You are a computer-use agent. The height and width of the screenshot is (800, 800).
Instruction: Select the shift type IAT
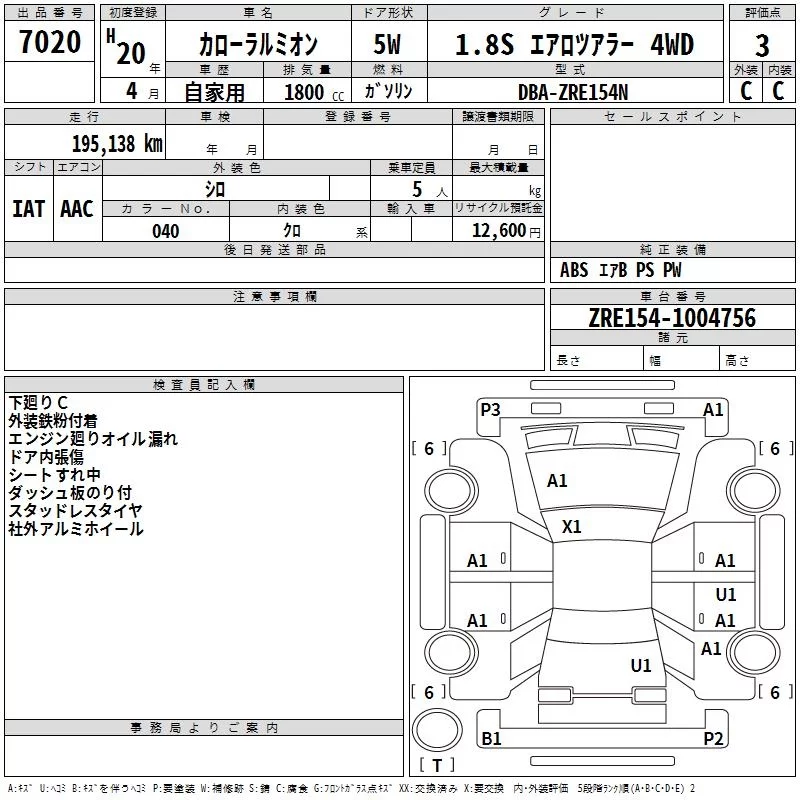point(29,209)
